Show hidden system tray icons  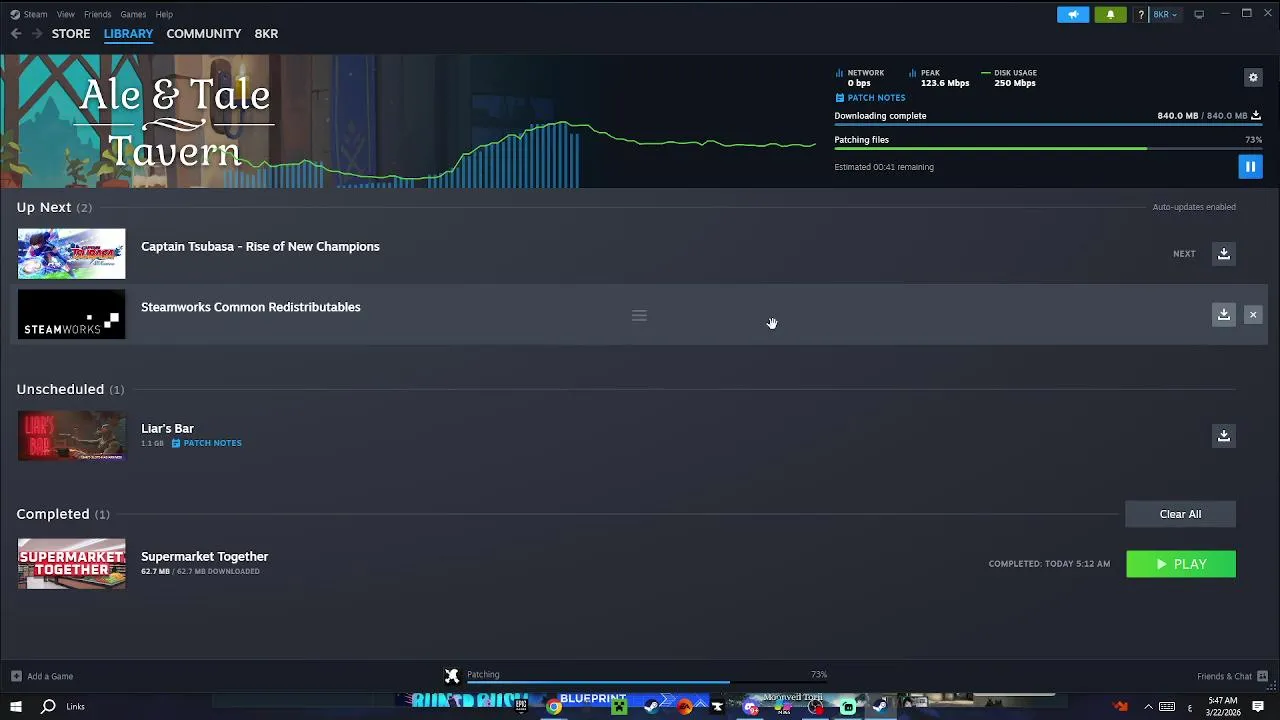[1148, 707]
